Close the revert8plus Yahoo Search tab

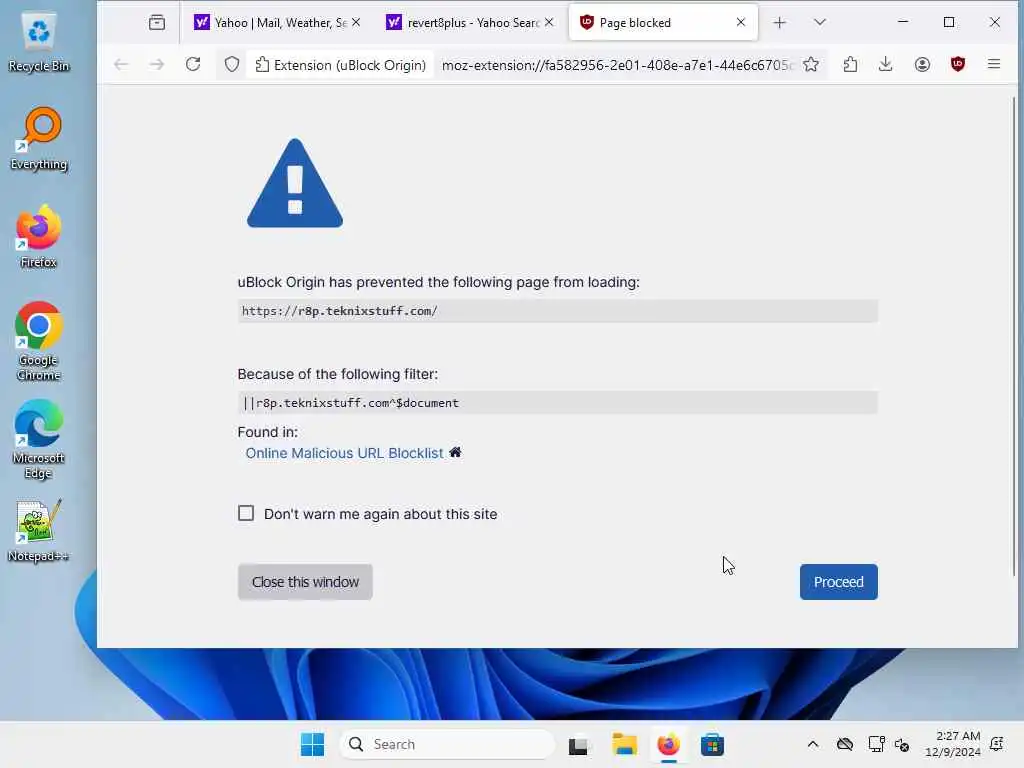[x=549, y=23]
